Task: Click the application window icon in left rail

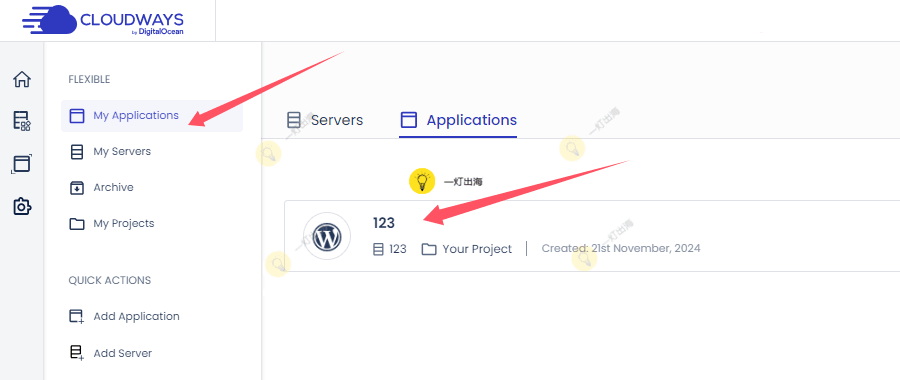Action: [22, 164]
